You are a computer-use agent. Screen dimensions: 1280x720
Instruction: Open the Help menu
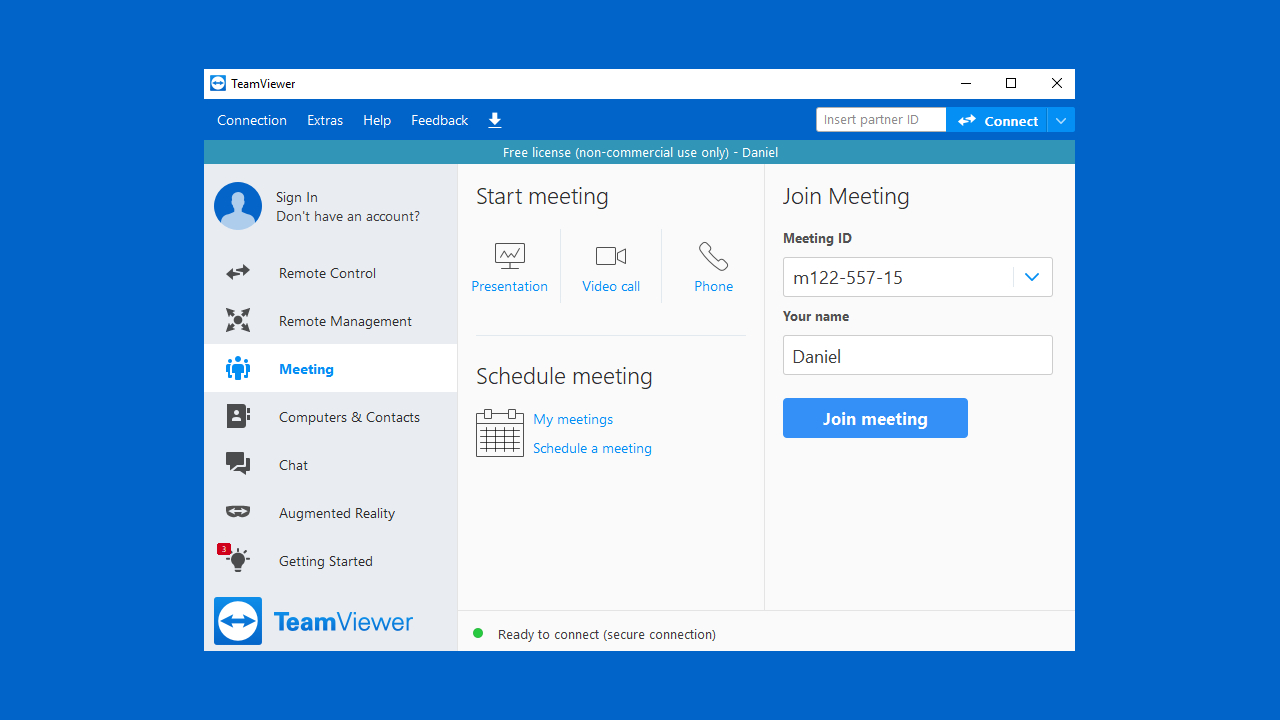(x=377, y=120)
